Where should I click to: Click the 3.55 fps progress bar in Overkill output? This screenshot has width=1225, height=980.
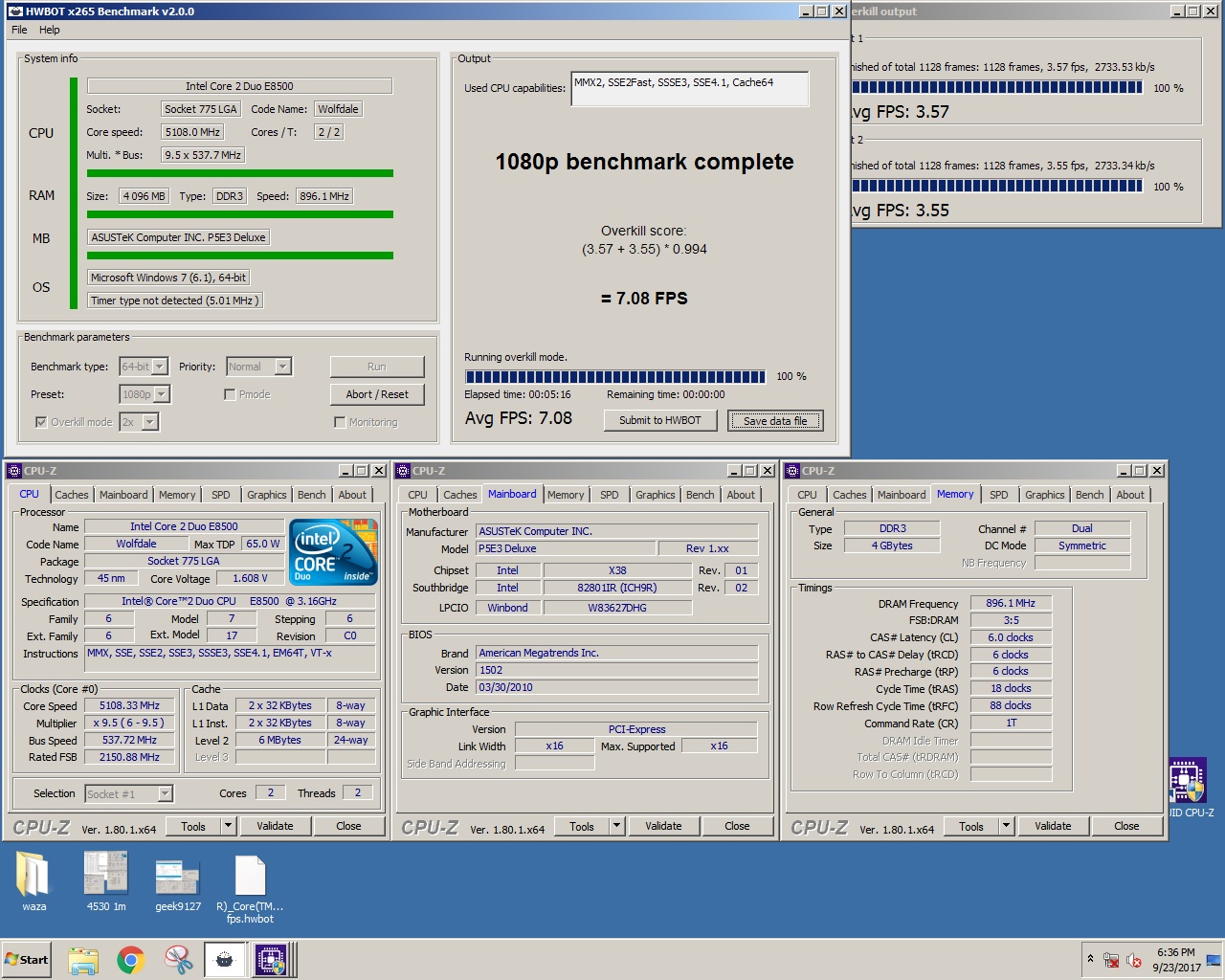click(x=996, y=186)
